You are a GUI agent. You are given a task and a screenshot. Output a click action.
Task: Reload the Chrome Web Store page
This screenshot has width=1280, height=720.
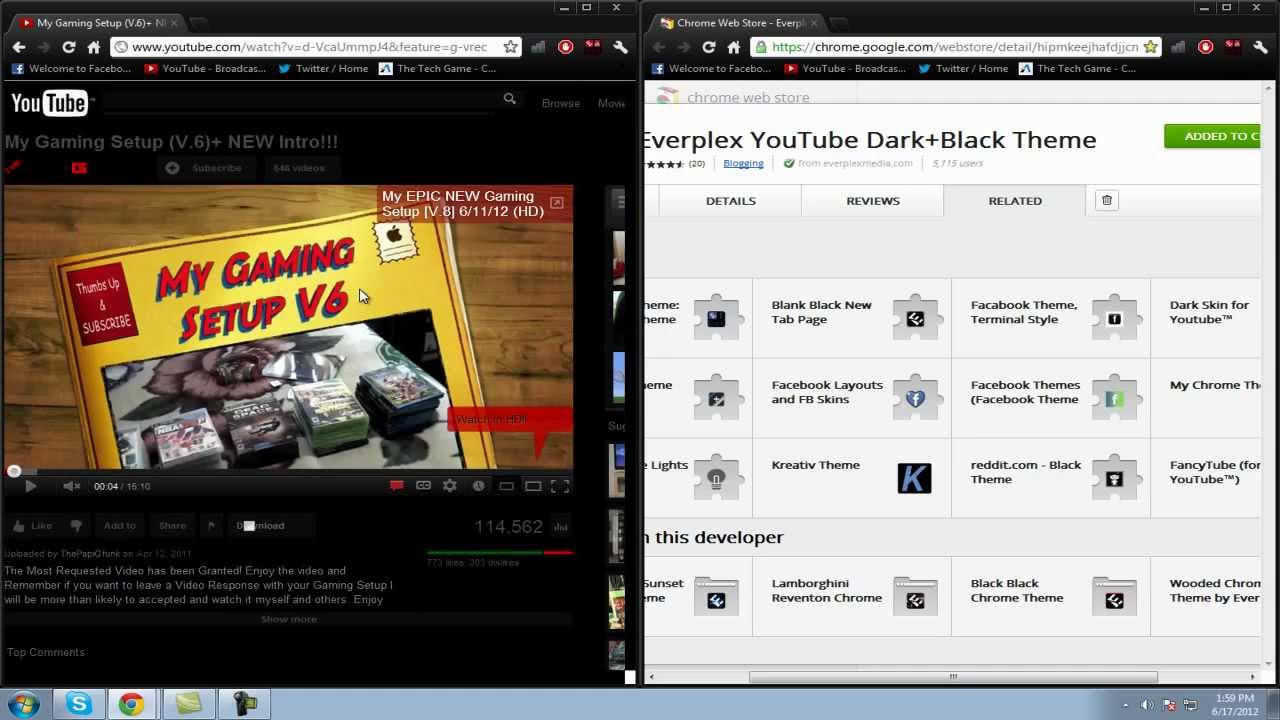[709, 47]
